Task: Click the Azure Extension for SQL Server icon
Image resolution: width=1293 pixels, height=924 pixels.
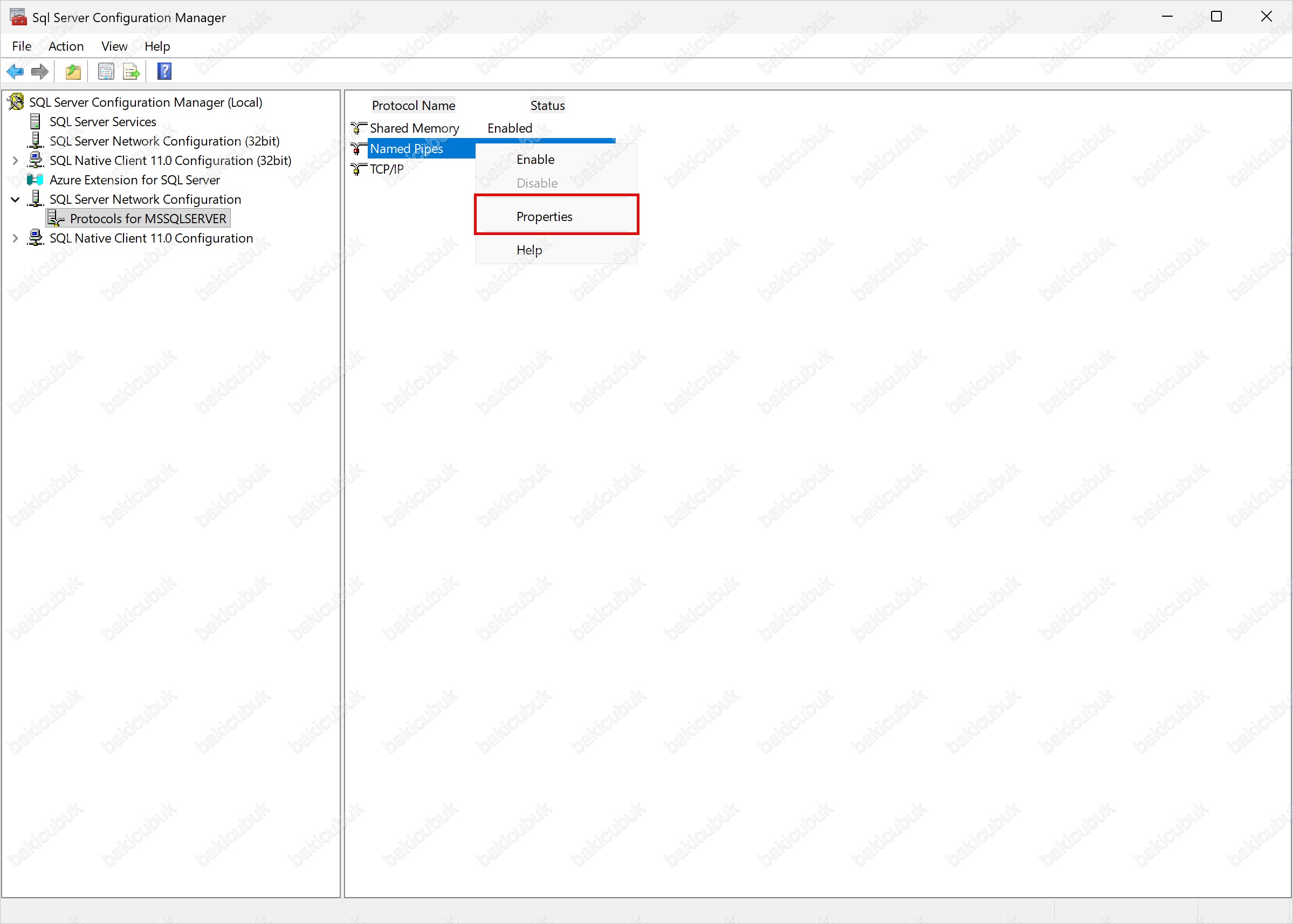Action: 35,181
